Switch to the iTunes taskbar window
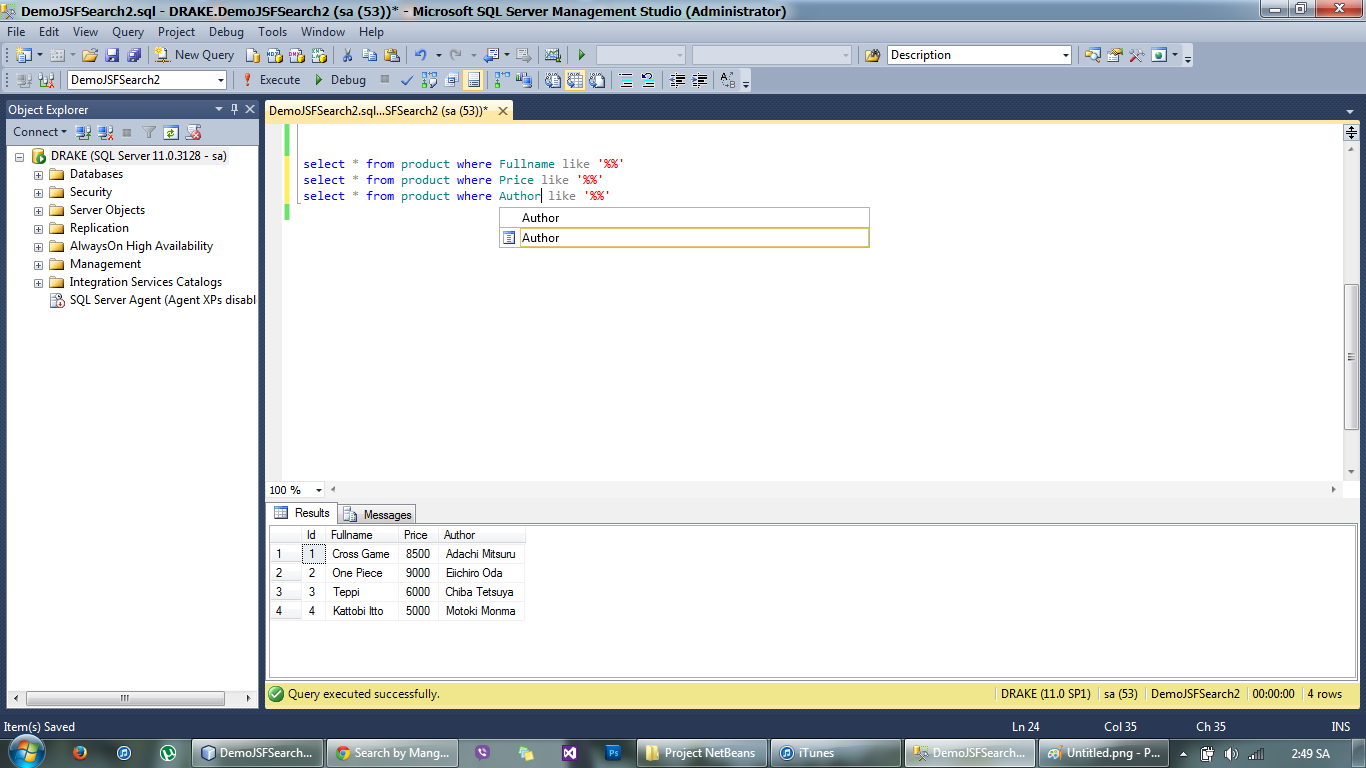 point(837,753)
